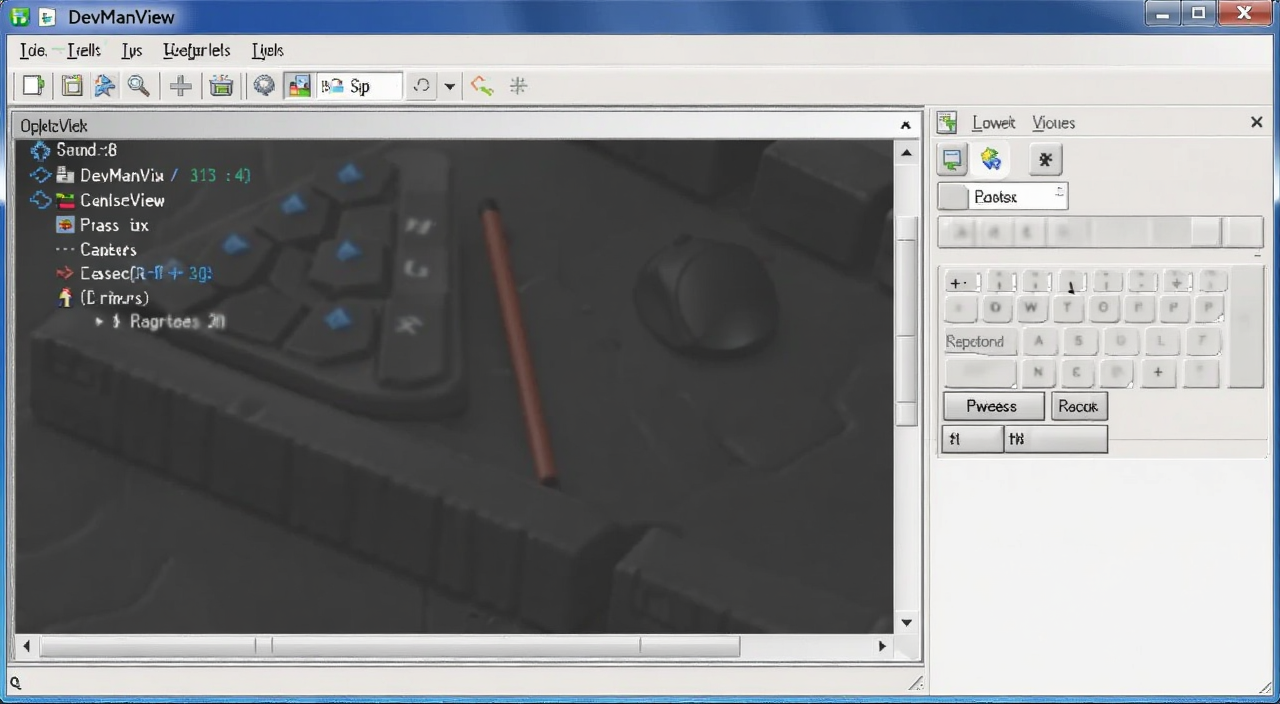Image resolution: width=1280 pixels, height=704 pixels.
Task: Click the blue star toolbar icon
Action: (104, 86)
